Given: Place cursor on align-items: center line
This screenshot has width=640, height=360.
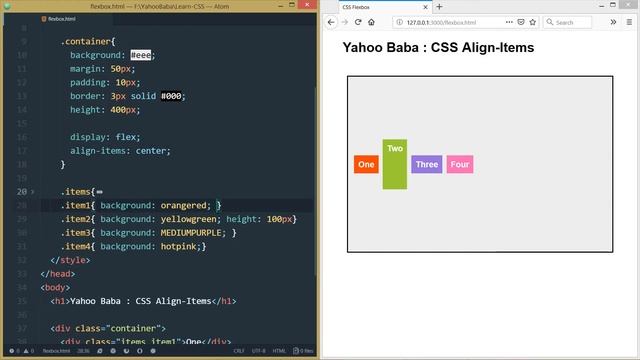Looking at the screenshot, I should pyautogui.click(x=120, y=151).
